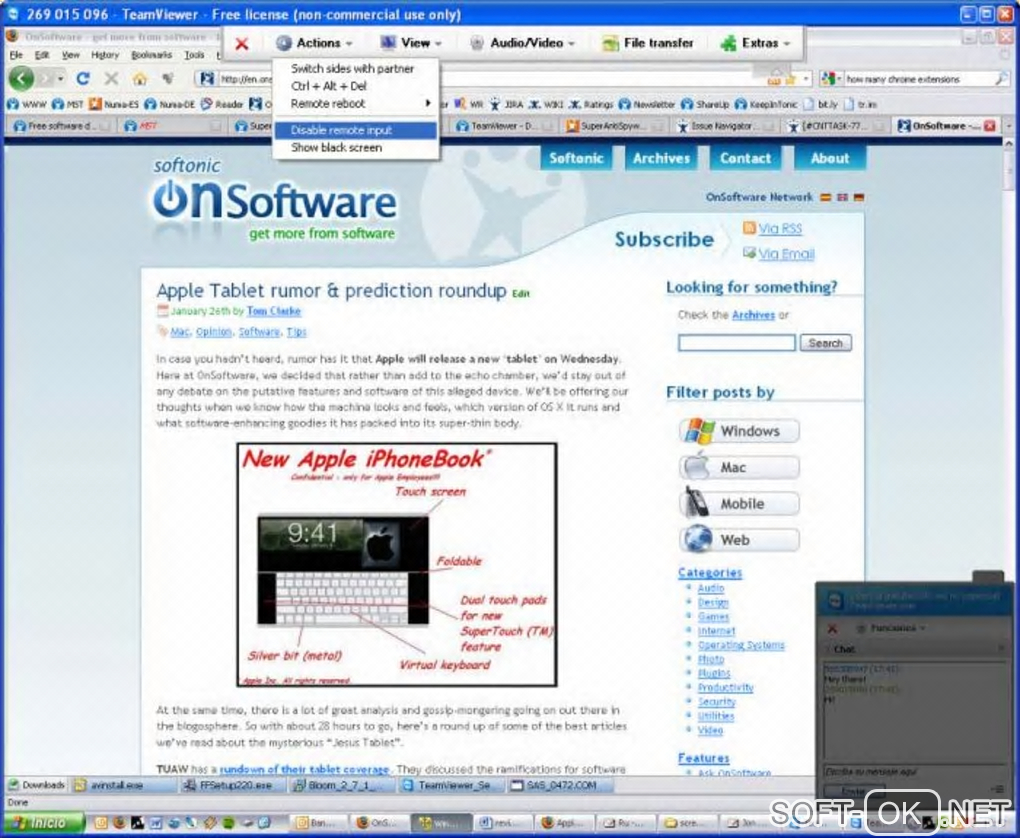Go to browser Home icon
The width and height of the screenshot is (1020, 838).
click(x=139, y=79)
